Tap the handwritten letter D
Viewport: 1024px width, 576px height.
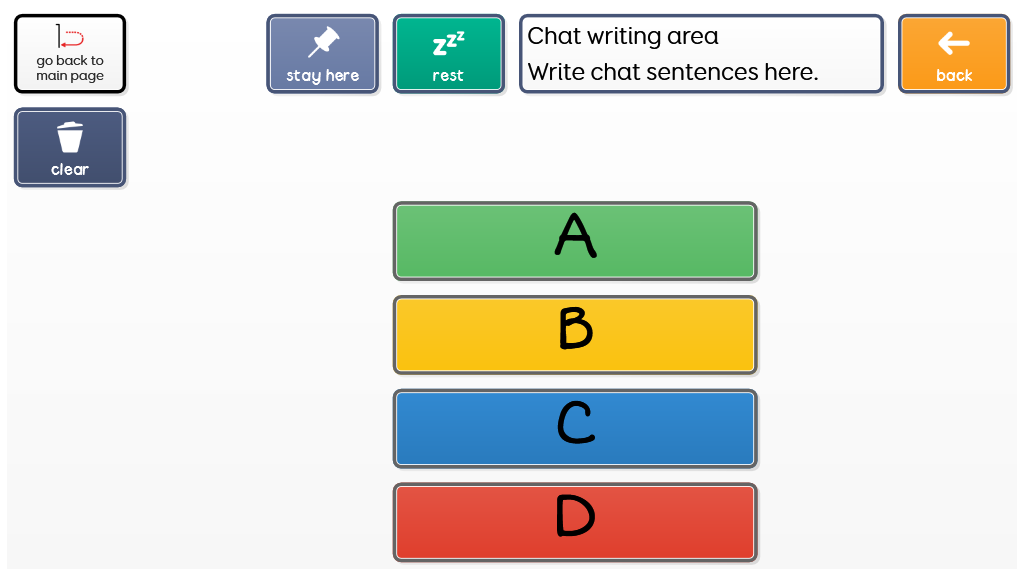click(x=575, y=516)
